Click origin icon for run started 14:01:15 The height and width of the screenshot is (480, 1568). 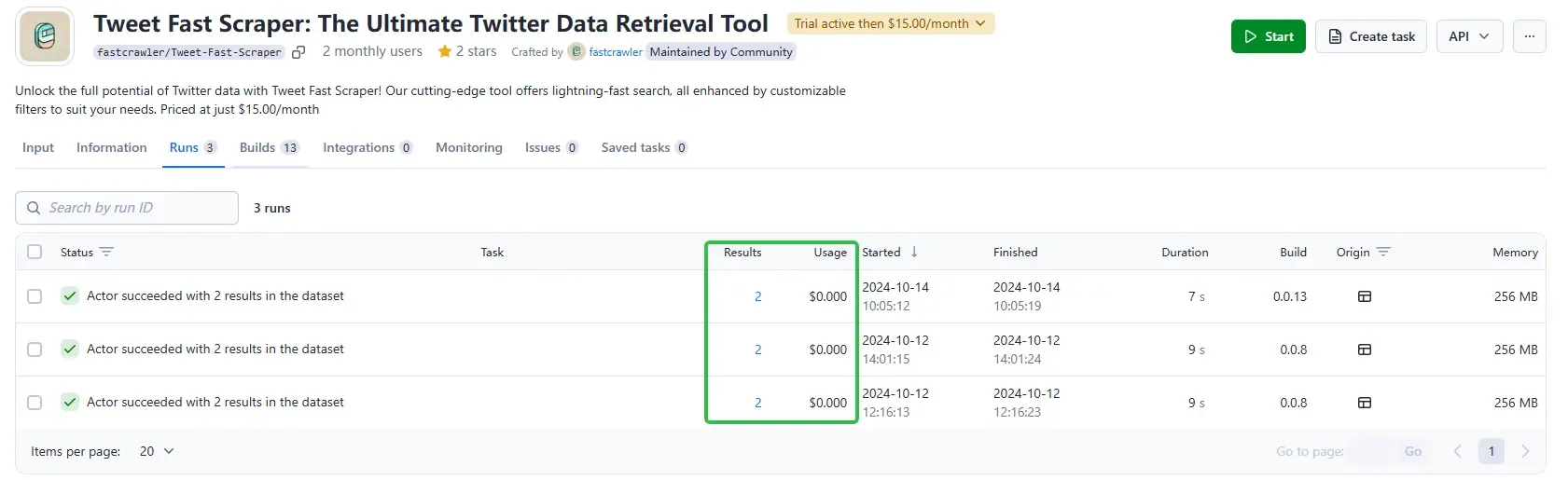coord(1364,350)
